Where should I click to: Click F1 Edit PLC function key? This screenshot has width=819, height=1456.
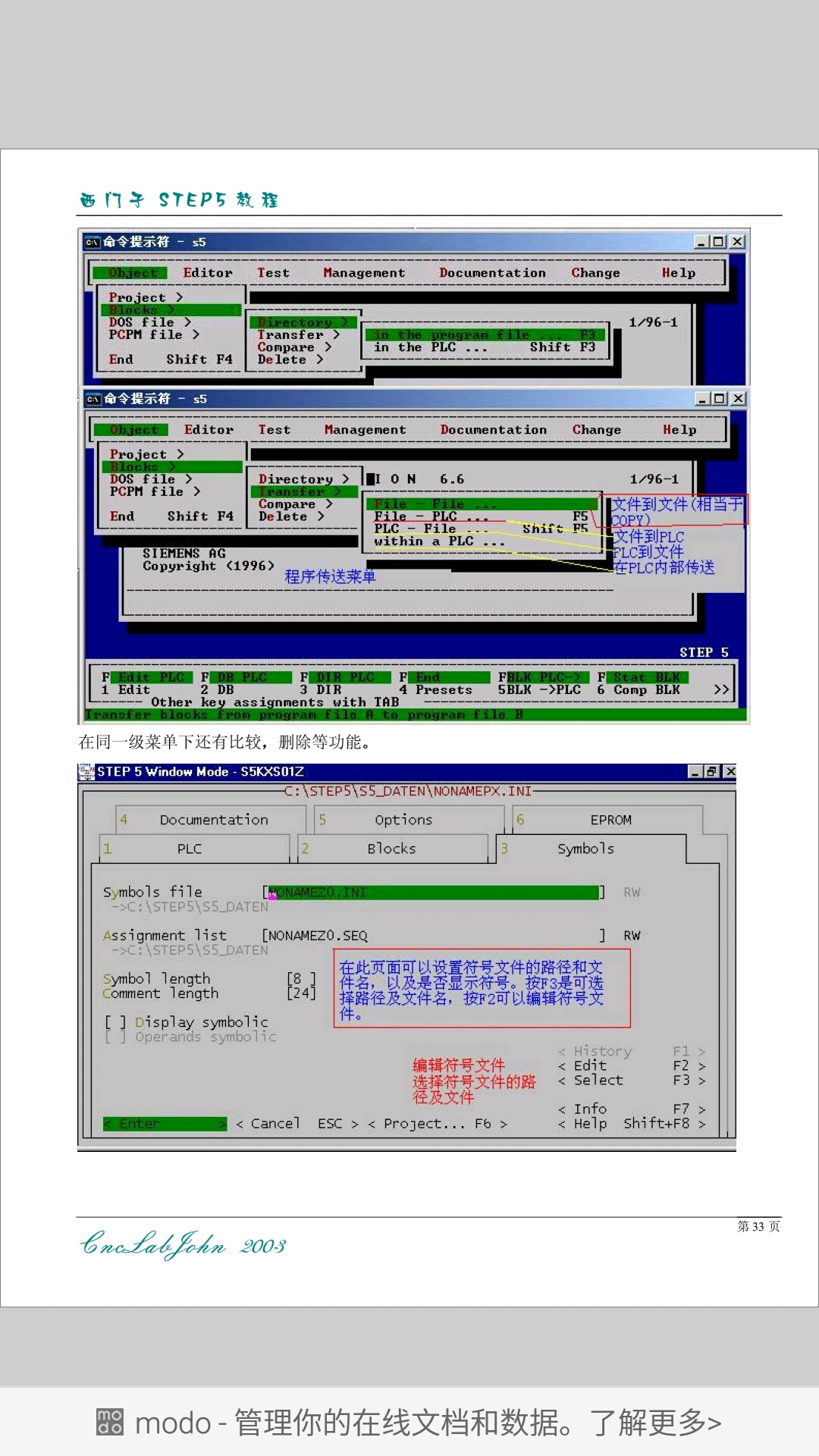coord(146,683)
